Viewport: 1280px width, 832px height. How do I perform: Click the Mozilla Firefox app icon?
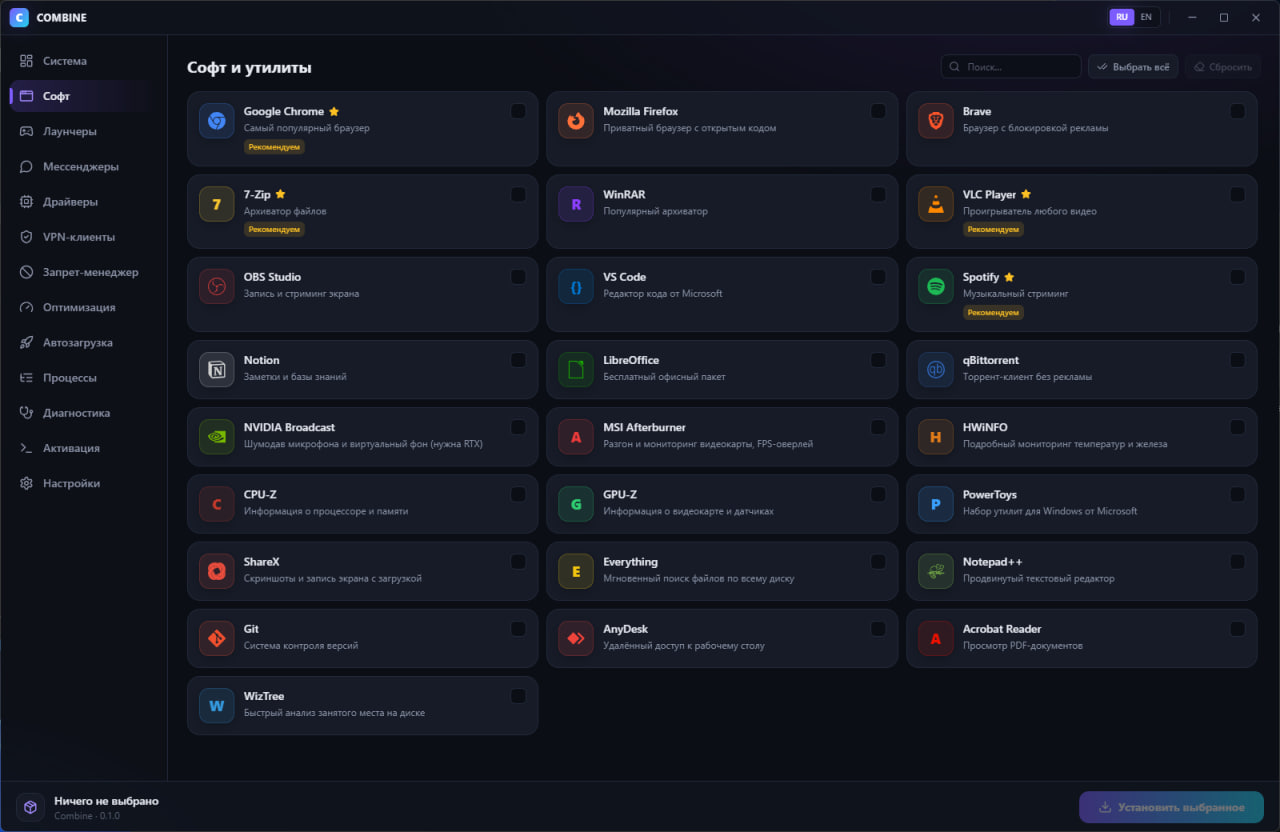coord(576,121)
